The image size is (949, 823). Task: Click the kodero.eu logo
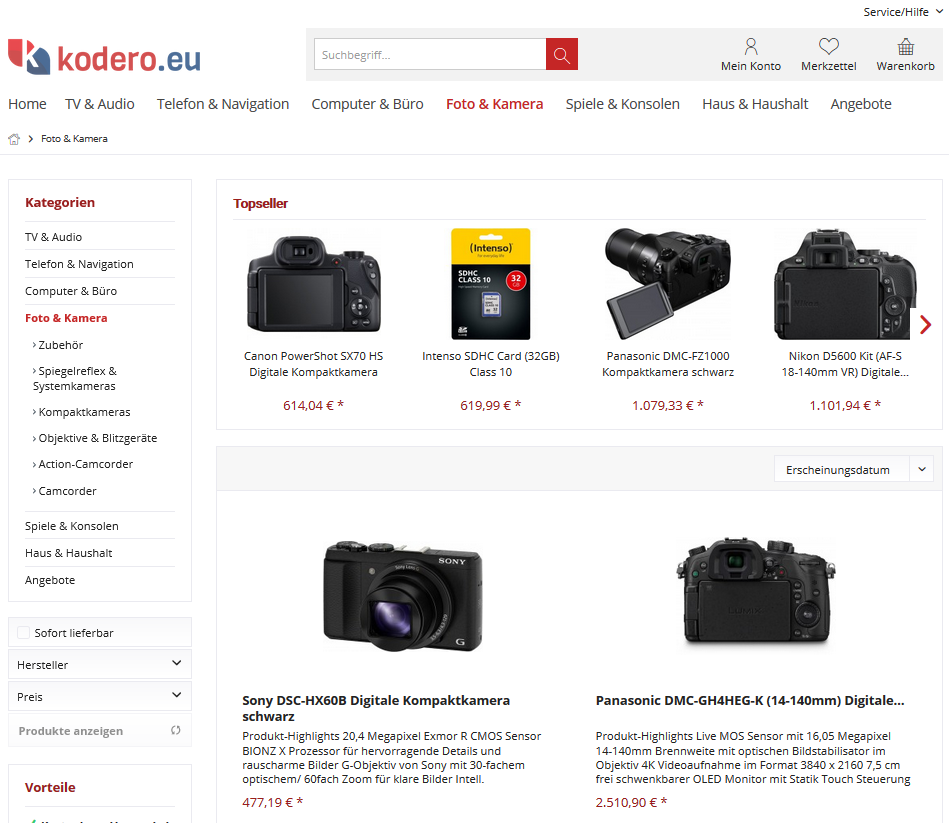click(104, 57)
